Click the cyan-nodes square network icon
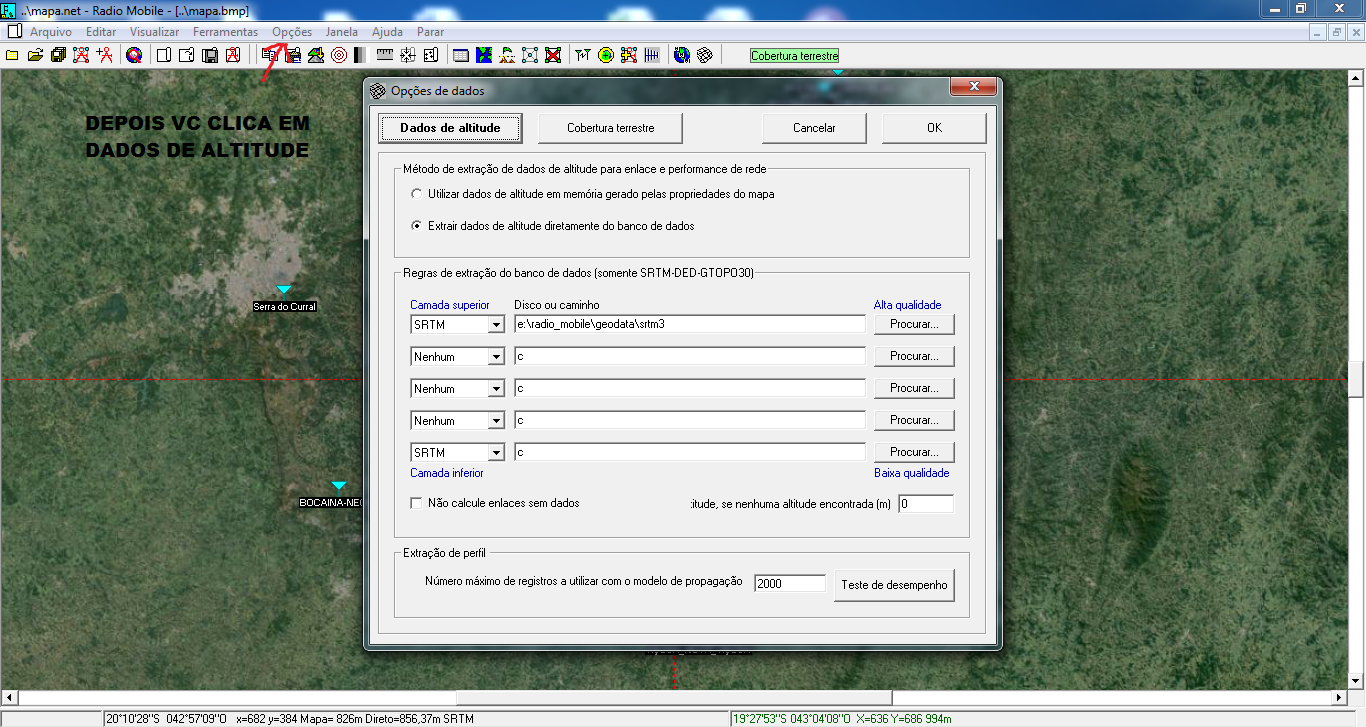 530,55
